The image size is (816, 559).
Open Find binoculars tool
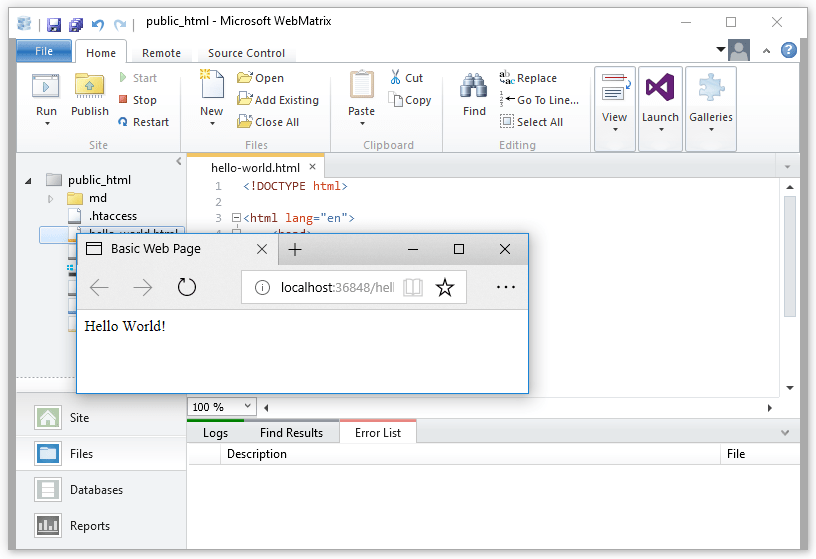(x=474, y=86)
